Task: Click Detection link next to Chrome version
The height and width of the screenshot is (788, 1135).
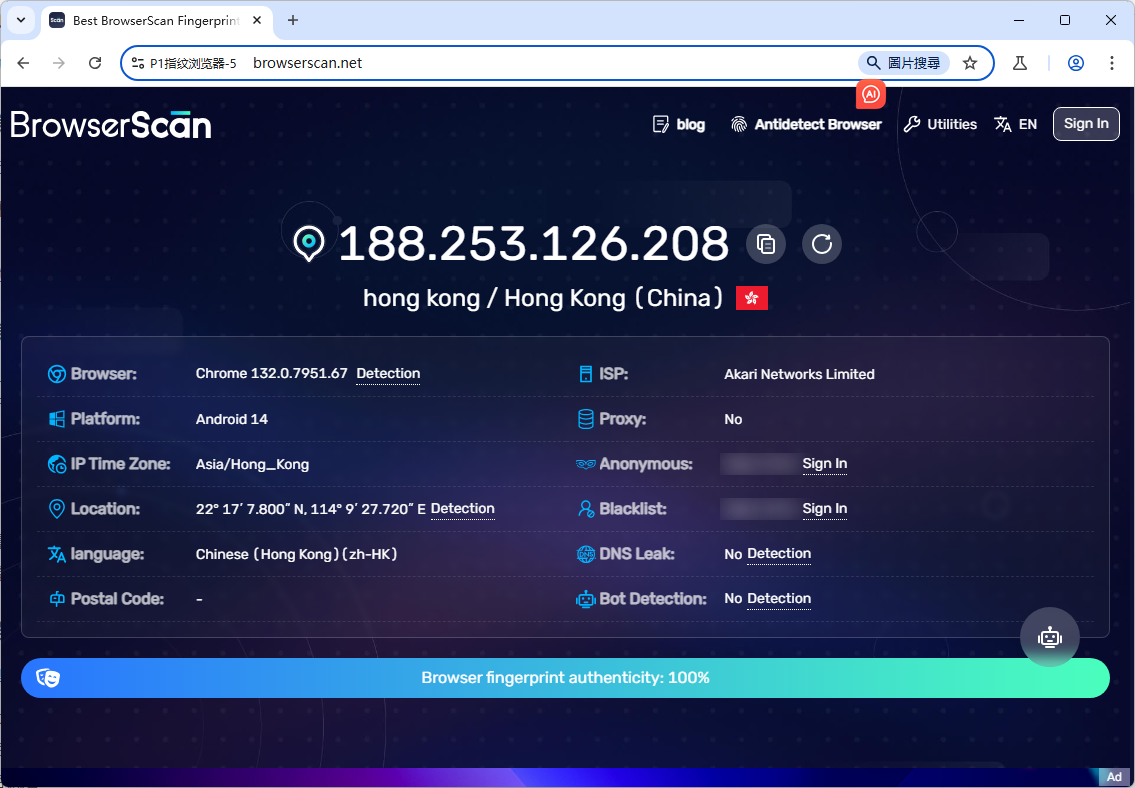Action: [x=388, y=373]
